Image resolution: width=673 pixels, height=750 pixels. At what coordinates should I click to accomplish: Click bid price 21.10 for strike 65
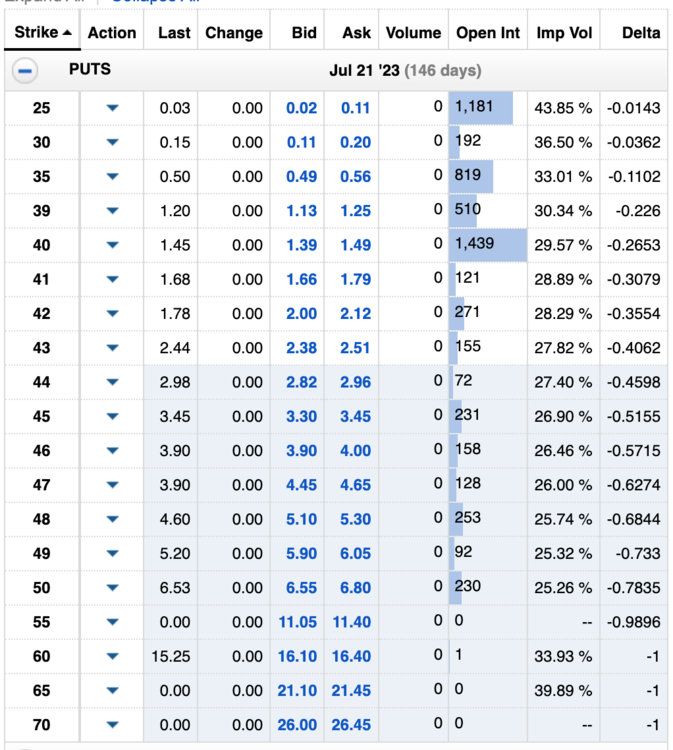click(x=298, y=691)
